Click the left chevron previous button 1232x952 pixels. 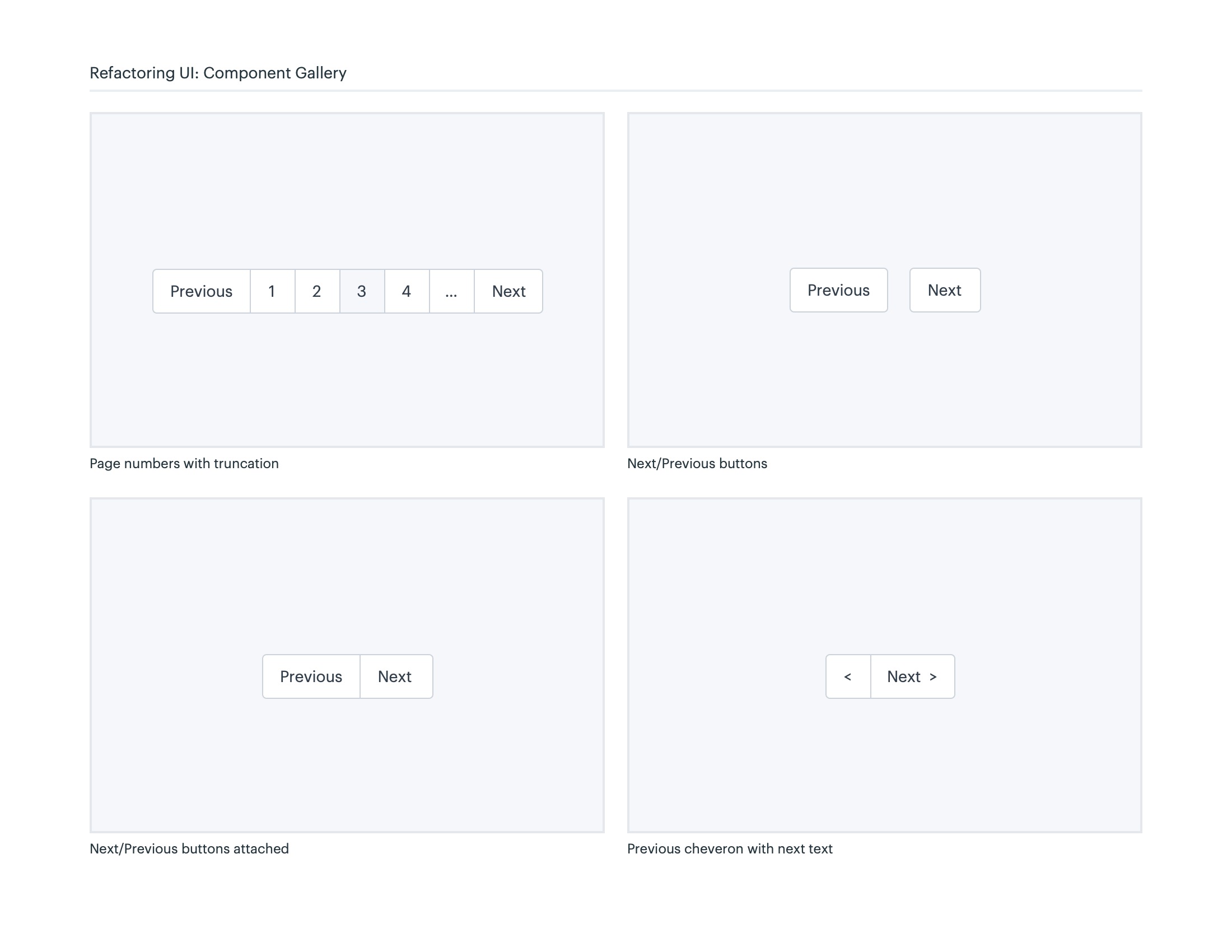(x=848, y=676)
